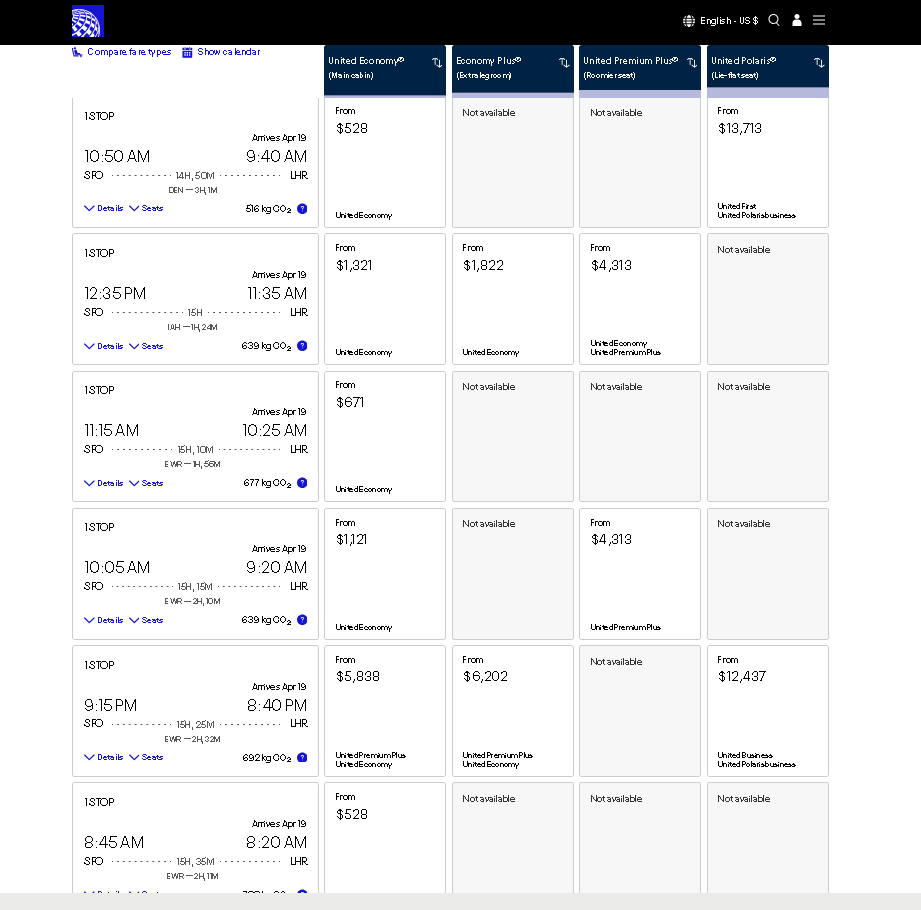Click Economy Plus (Extra legroom) column header
Image resolution: width=921 pixels, height=910 pixels.
513,69
